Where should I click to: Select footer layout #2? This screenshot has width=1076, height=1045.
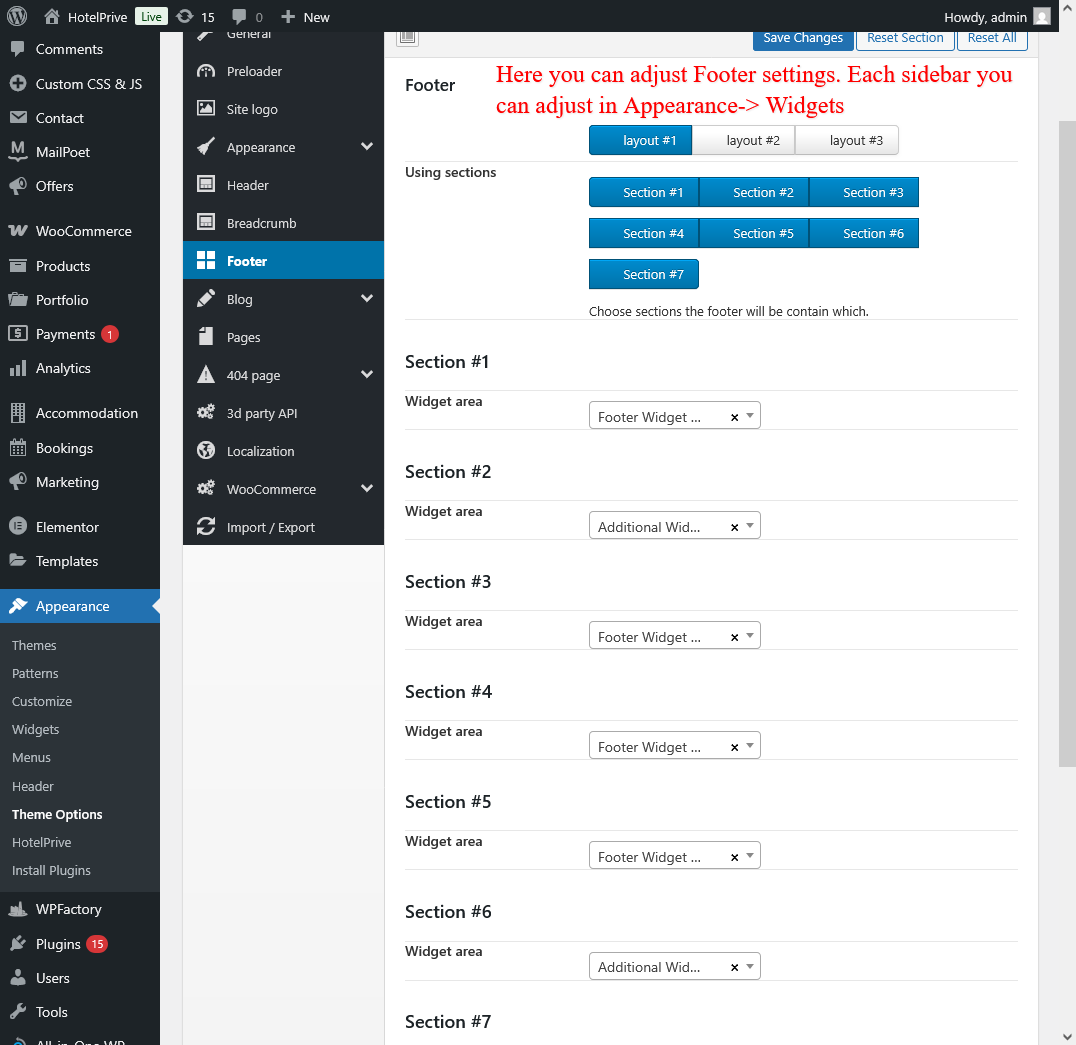(743, 140)
